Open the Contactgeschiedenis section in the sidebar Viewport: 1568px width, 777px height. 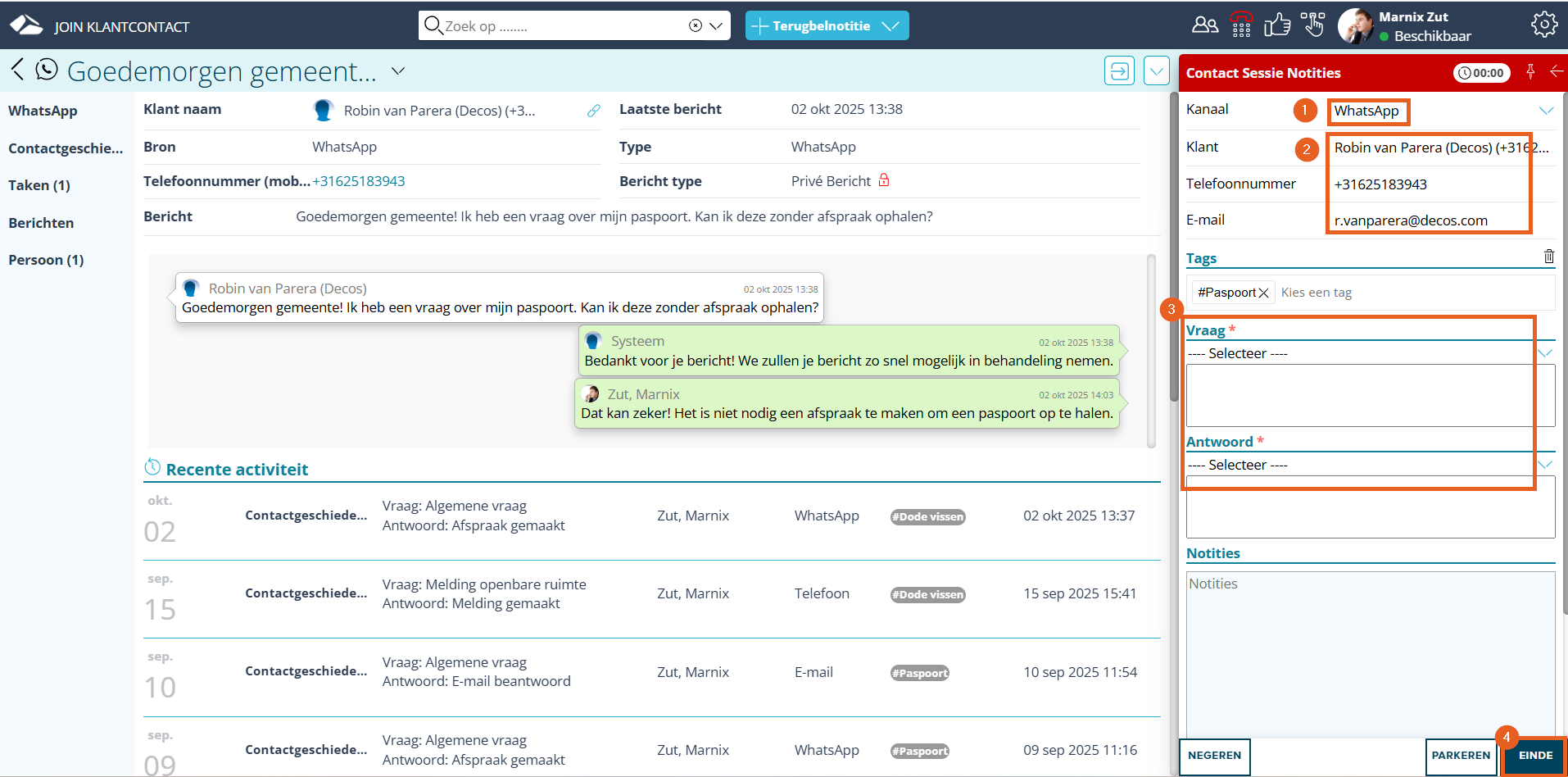[66, 148]
